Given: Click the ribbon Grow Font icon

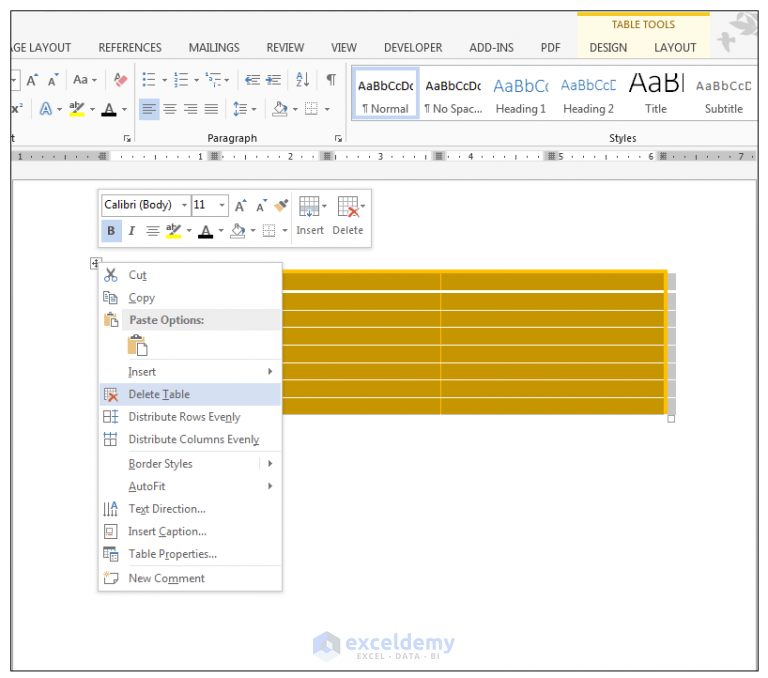Looking at the screenshot, I should pos(32,80).
